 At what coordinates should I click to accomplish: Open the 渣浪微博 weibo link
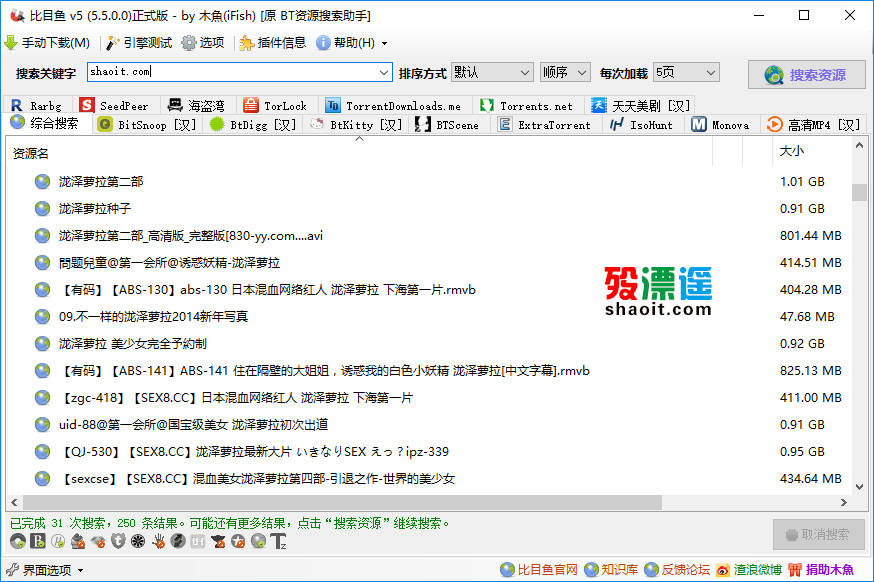(x=749, y=569)
